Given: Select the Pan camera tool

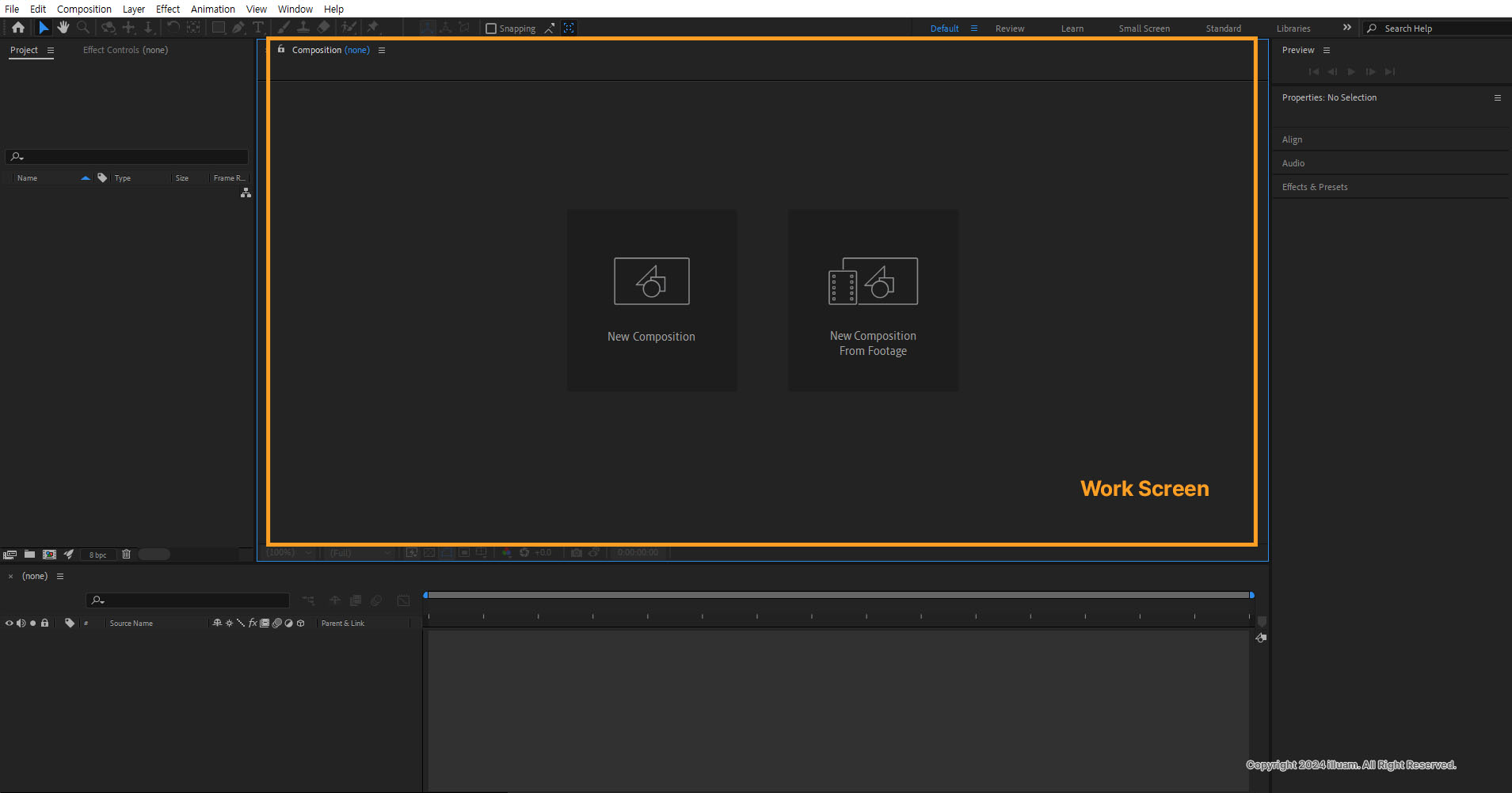Looking at the screenshot, I should click(x=128, y=28).
